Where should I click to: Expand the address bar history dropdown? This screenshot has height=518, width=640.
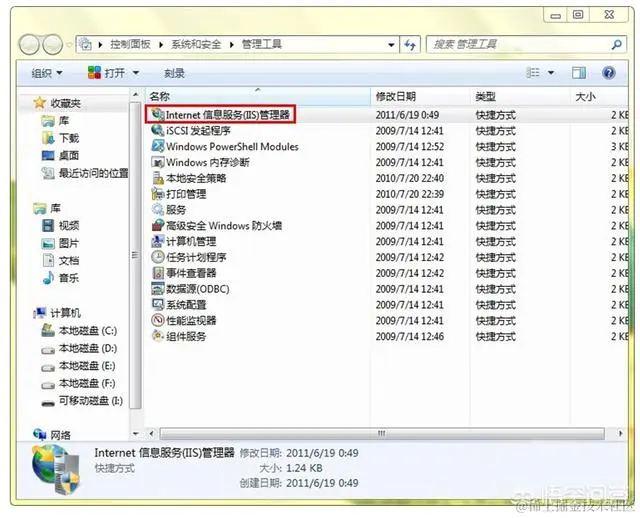click(x=391, y=44)
